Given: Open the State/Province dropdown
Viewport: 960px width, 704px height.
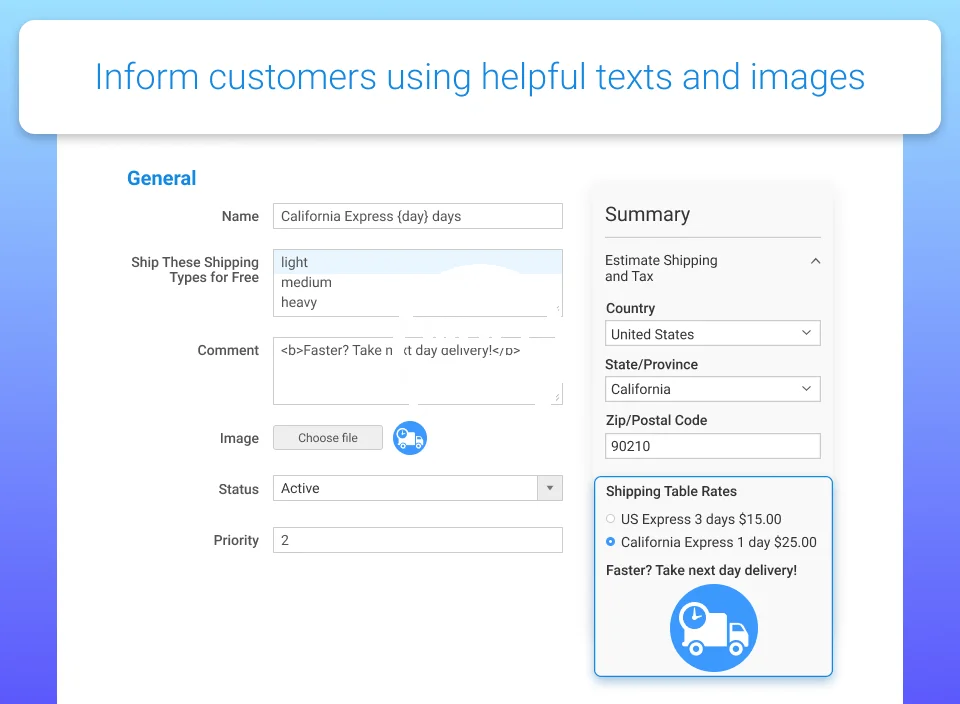Looking at the screenshot, I should point(712,389).
